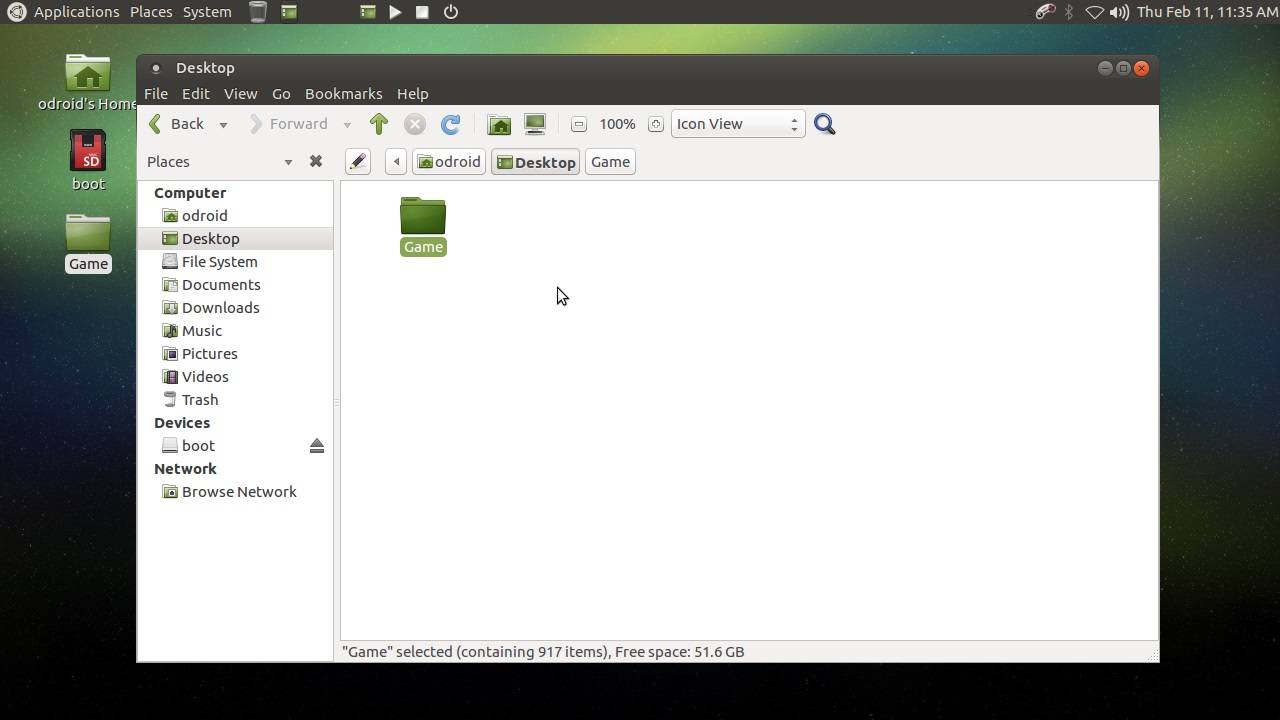1280x720 pixels.
Task: Eject the boot device
Action: (317, 446)
